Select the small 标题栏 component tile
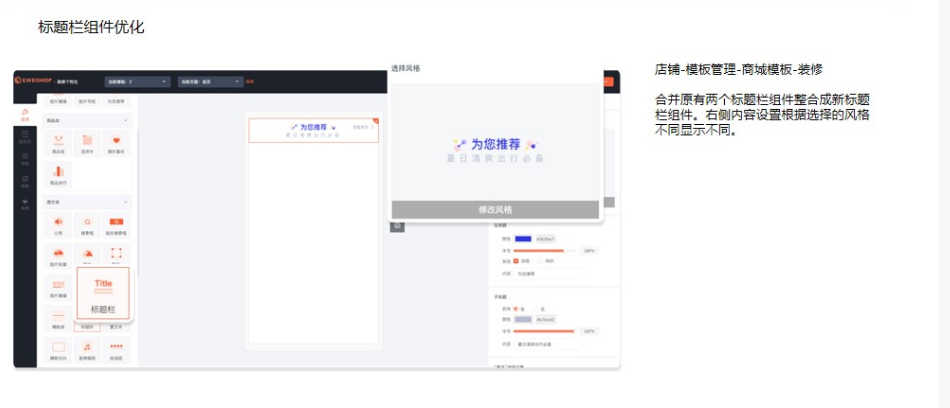This screenshot has width=950, height=408. pyautogui.click(x=88, y=325)
